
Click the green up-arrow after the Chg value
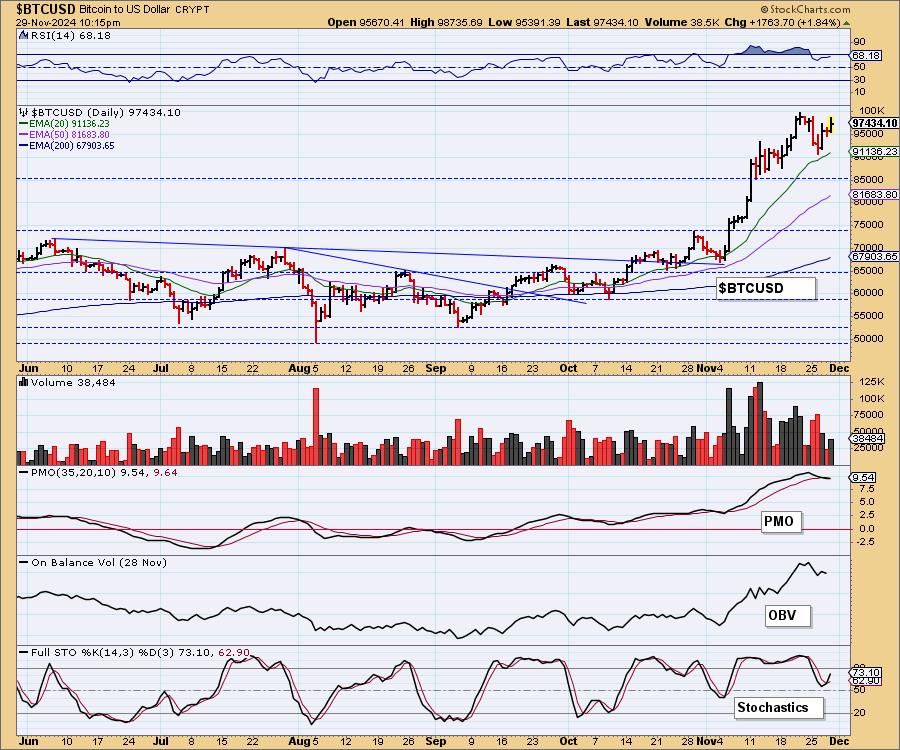tap(847, 23)
